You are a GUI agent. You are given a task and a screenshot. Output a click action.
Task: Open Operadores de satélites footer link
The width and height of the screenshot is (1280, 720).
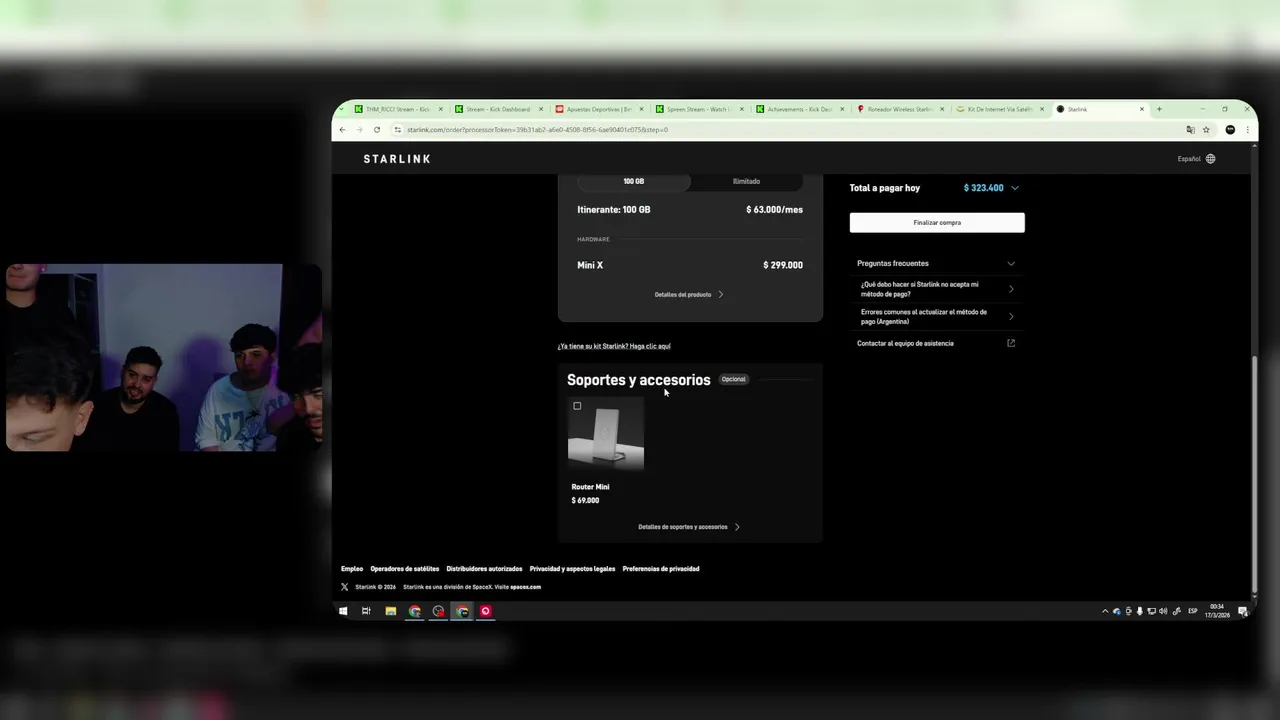tap(405, 569)
